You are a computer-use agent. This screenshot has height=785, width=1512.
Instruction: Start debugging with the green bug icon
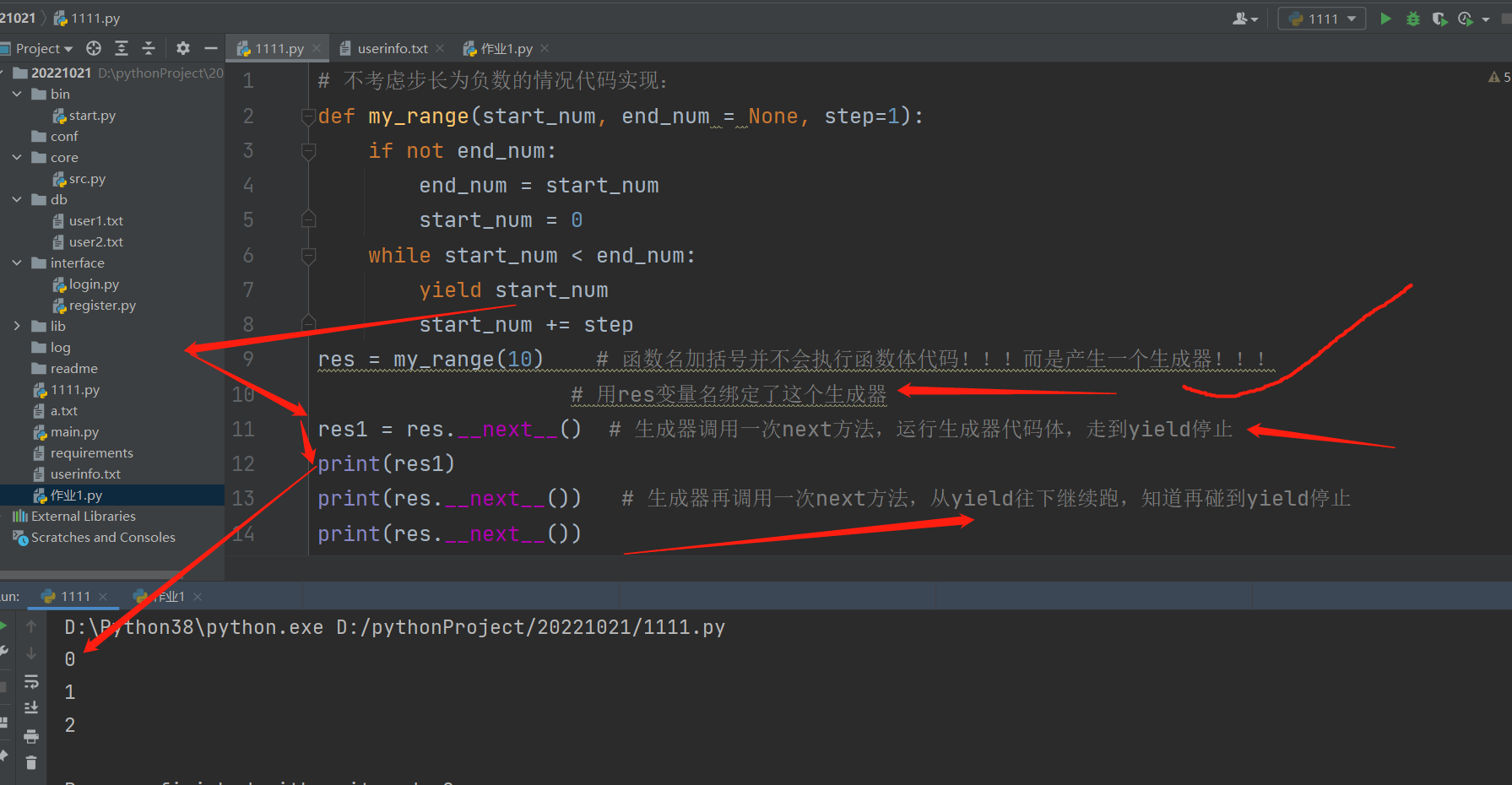[x=1412, y=19]
